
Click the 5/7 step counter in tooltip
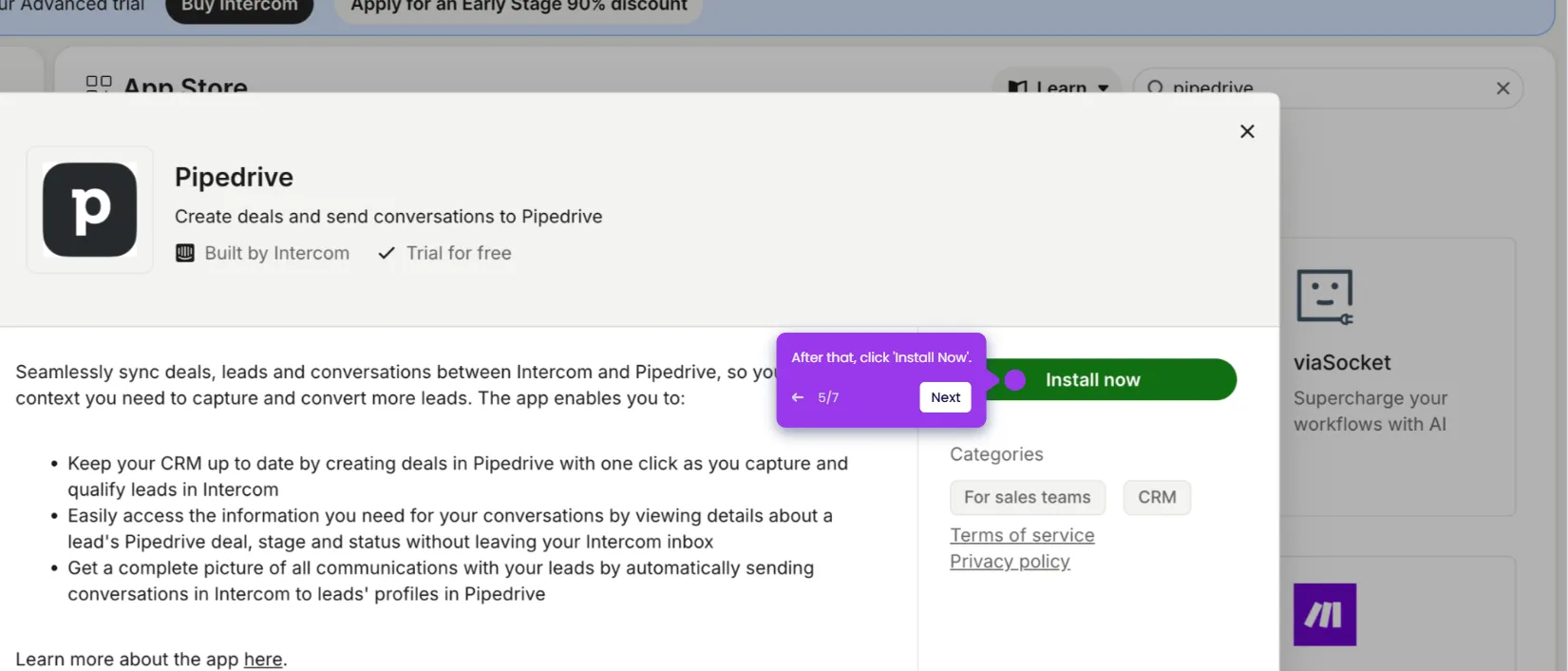(828, 397)
